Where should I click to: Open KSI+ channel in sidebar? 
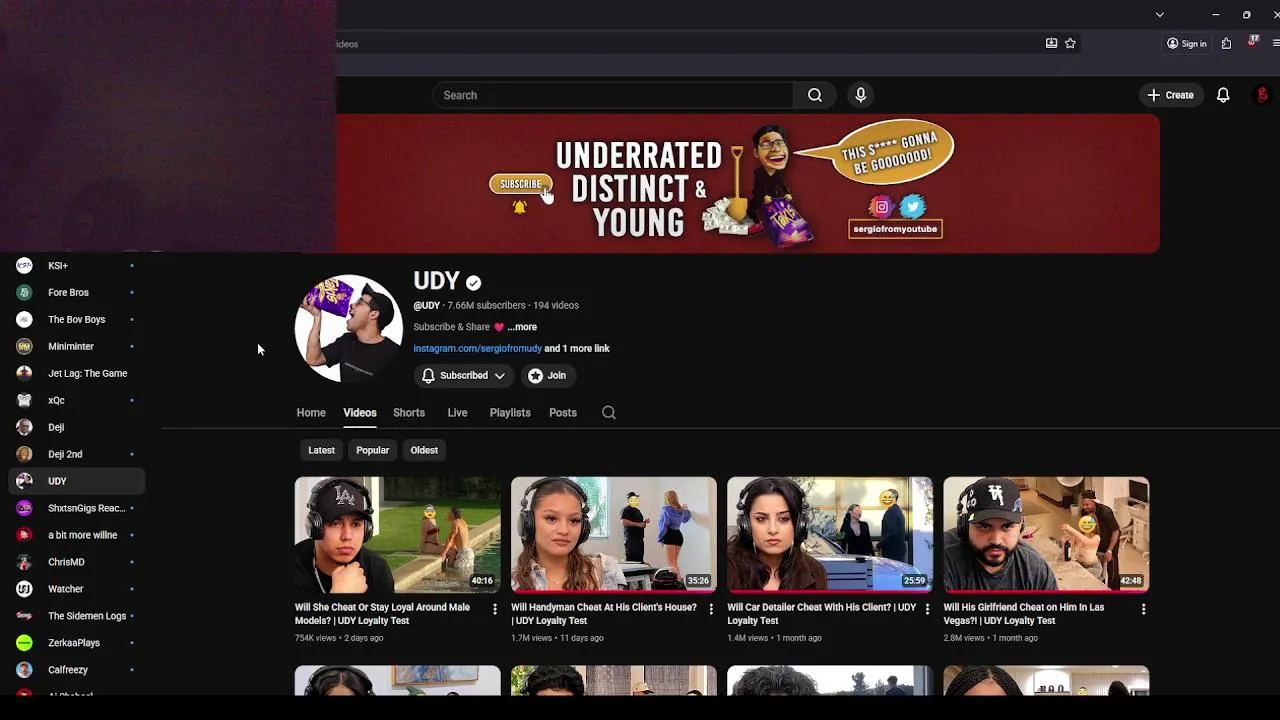[76, 266]
